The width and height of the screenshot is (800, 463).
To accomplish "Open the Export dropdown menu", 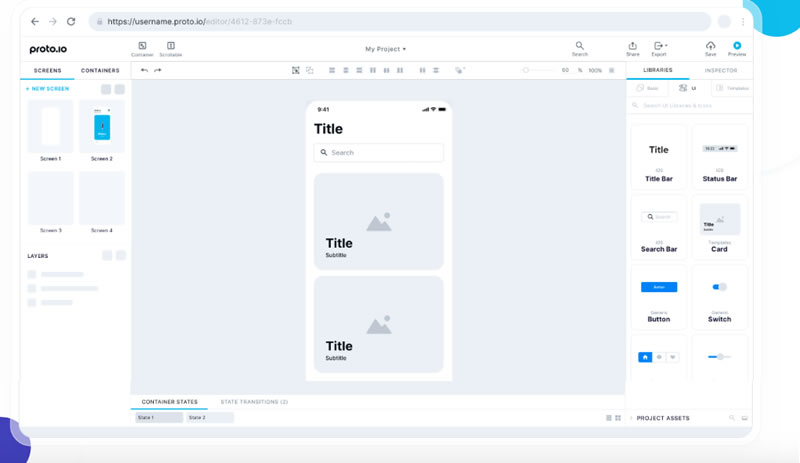I will (660, 46).
